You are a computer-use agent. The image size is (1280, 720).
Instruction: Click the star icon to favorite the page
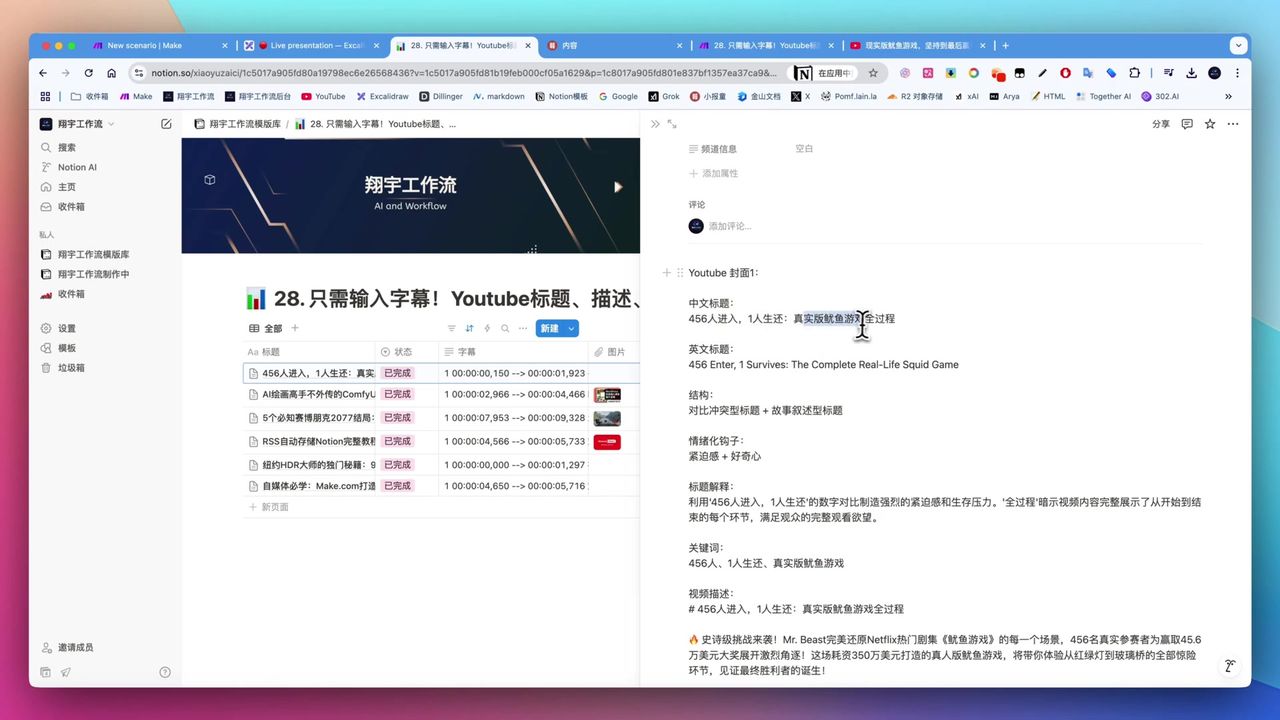[x=1210, y=123]
